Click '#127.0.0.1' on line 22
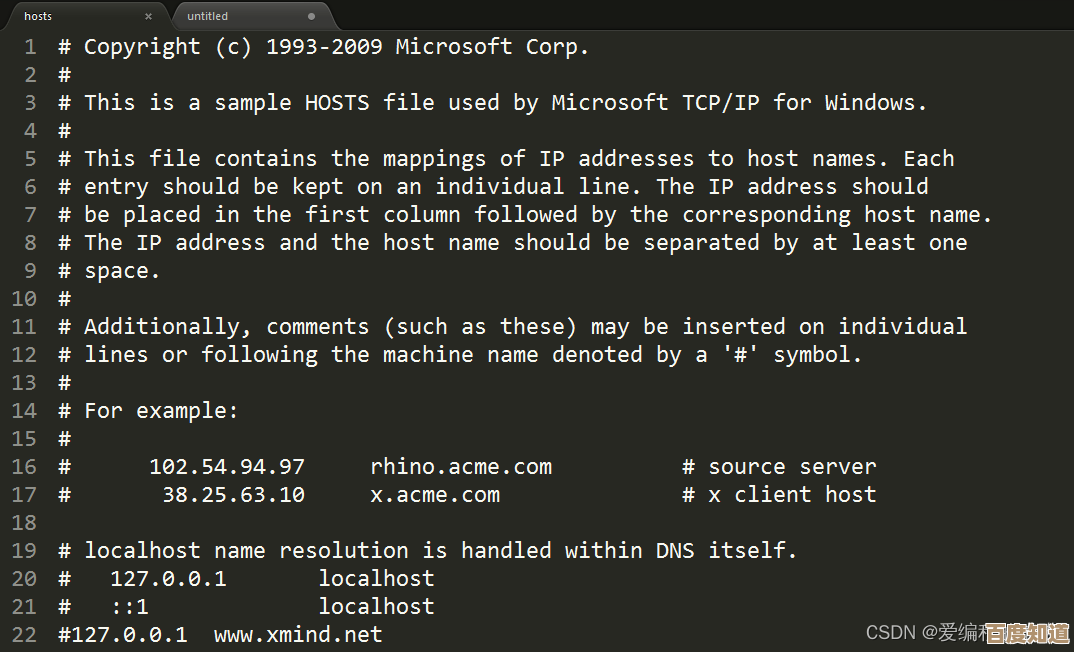Image resolution: width=1074 pixels, height=652 pixels. [123, 635]
